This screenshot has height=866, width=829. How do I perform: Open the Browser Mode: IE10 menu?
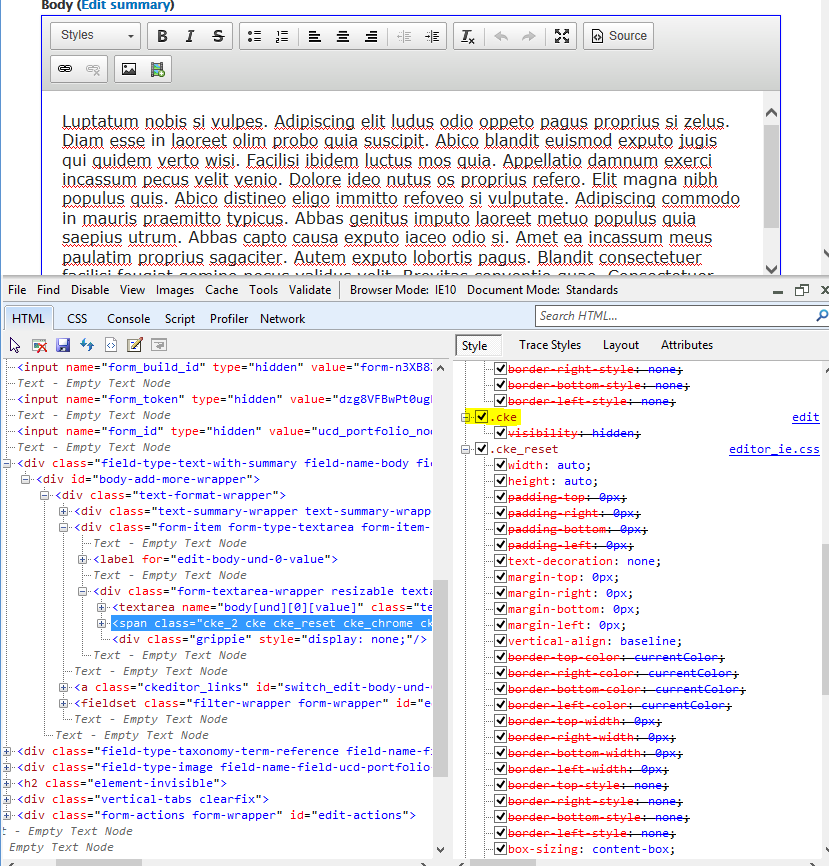pyautogui.click(x=403, y=290)
